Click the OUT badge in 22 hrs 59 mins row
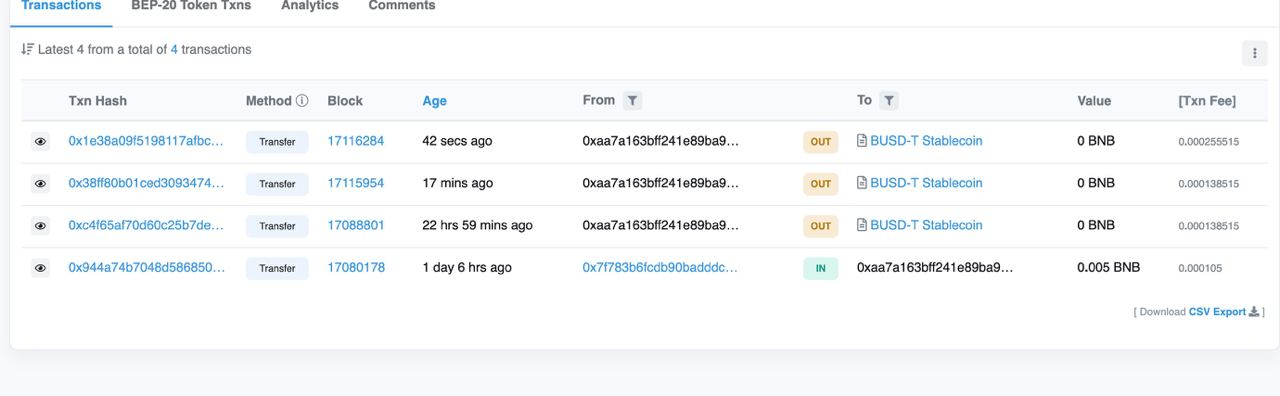The image size is (1280, 396). click(x=821, y=226)
